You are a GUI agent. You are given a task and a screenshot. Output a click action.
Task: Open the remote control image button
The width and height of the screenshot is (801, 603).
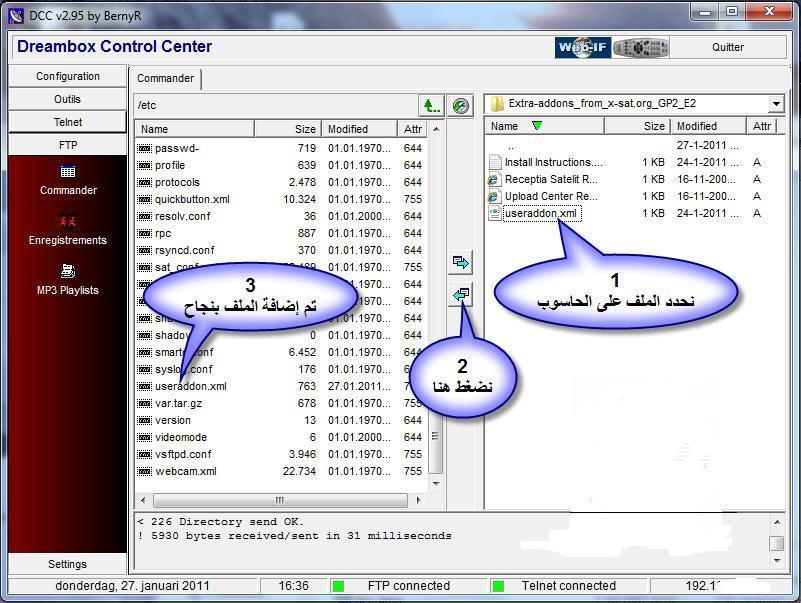[641, 48]
